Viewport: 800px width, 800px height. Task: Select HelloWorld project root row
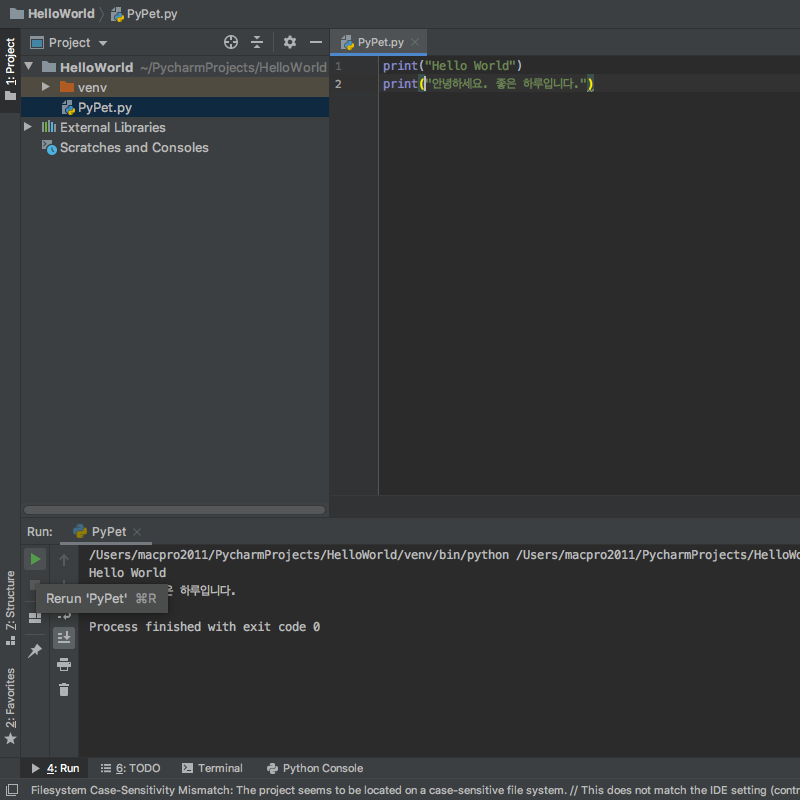[x=174, y=67]
